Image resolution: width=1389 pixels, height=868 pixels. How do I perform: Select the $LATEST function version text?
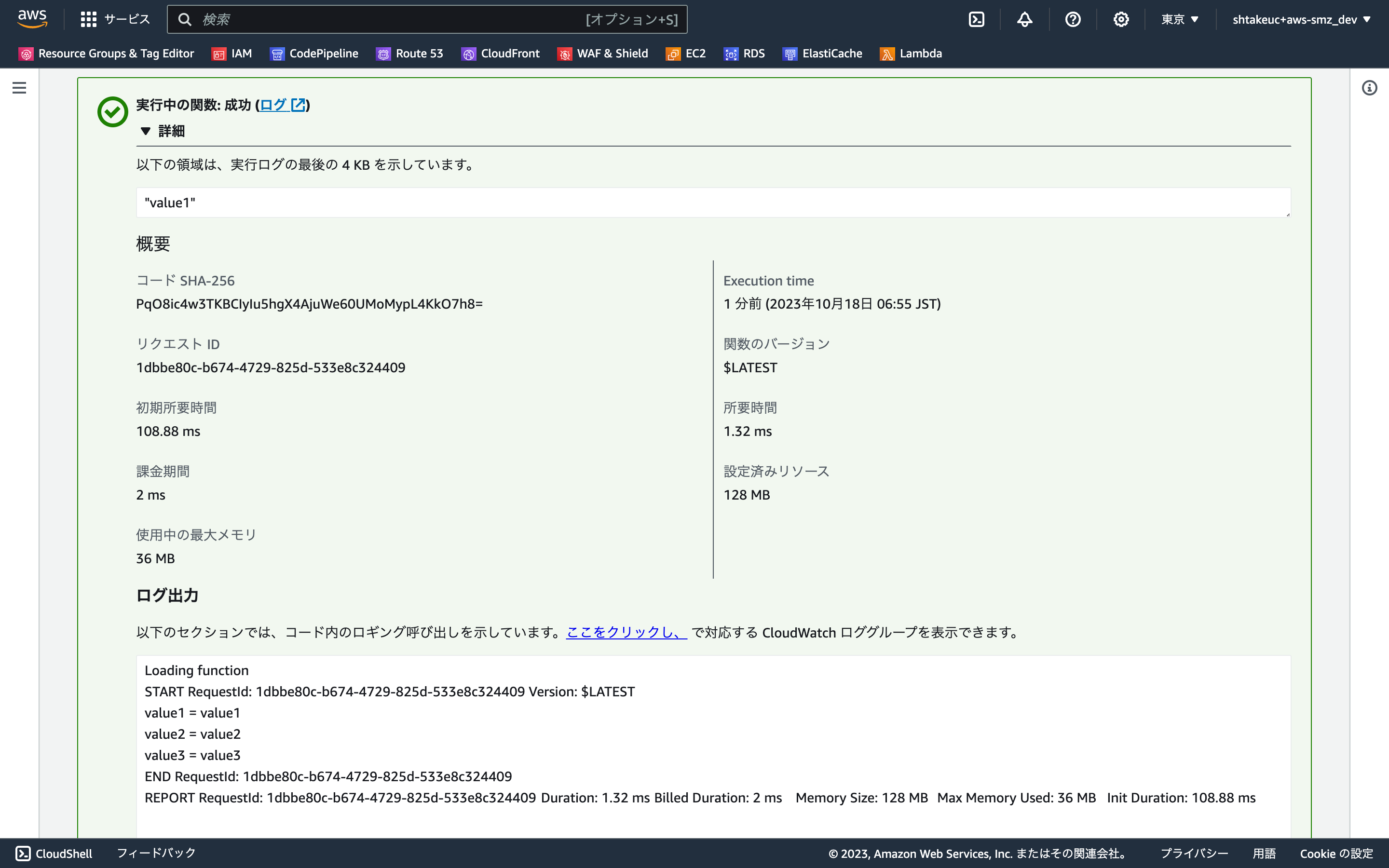point(750,368)
